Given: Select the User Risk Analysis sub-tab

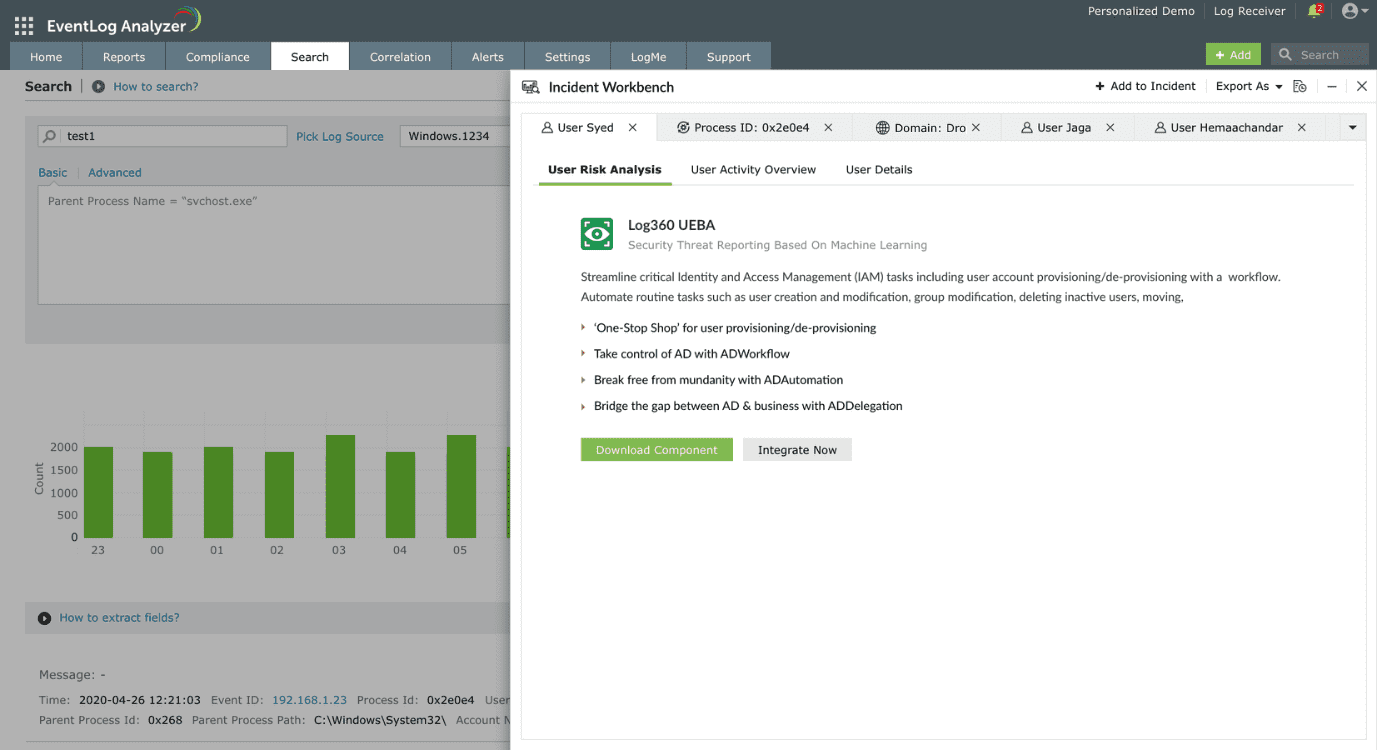Looking at the screenshot, I should 605,170.
